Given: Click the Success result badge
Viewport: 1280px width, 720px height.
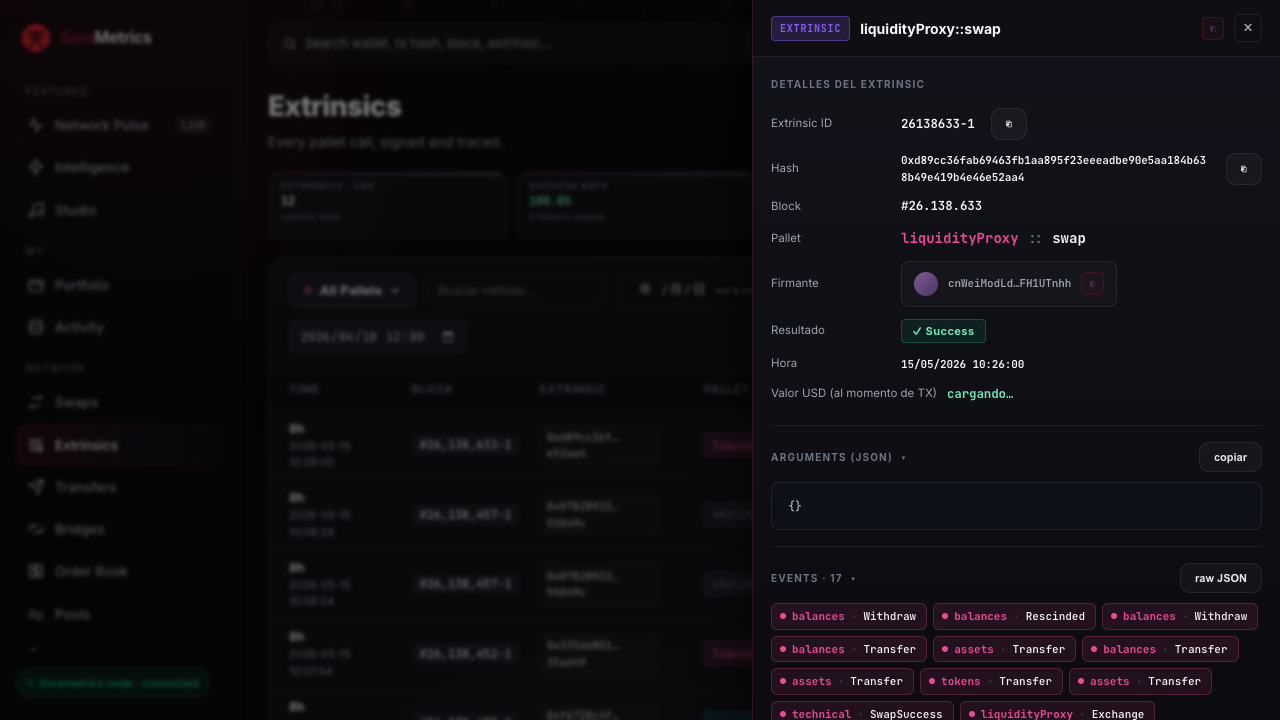Looking at the screenshot, I should click(943, 331).
